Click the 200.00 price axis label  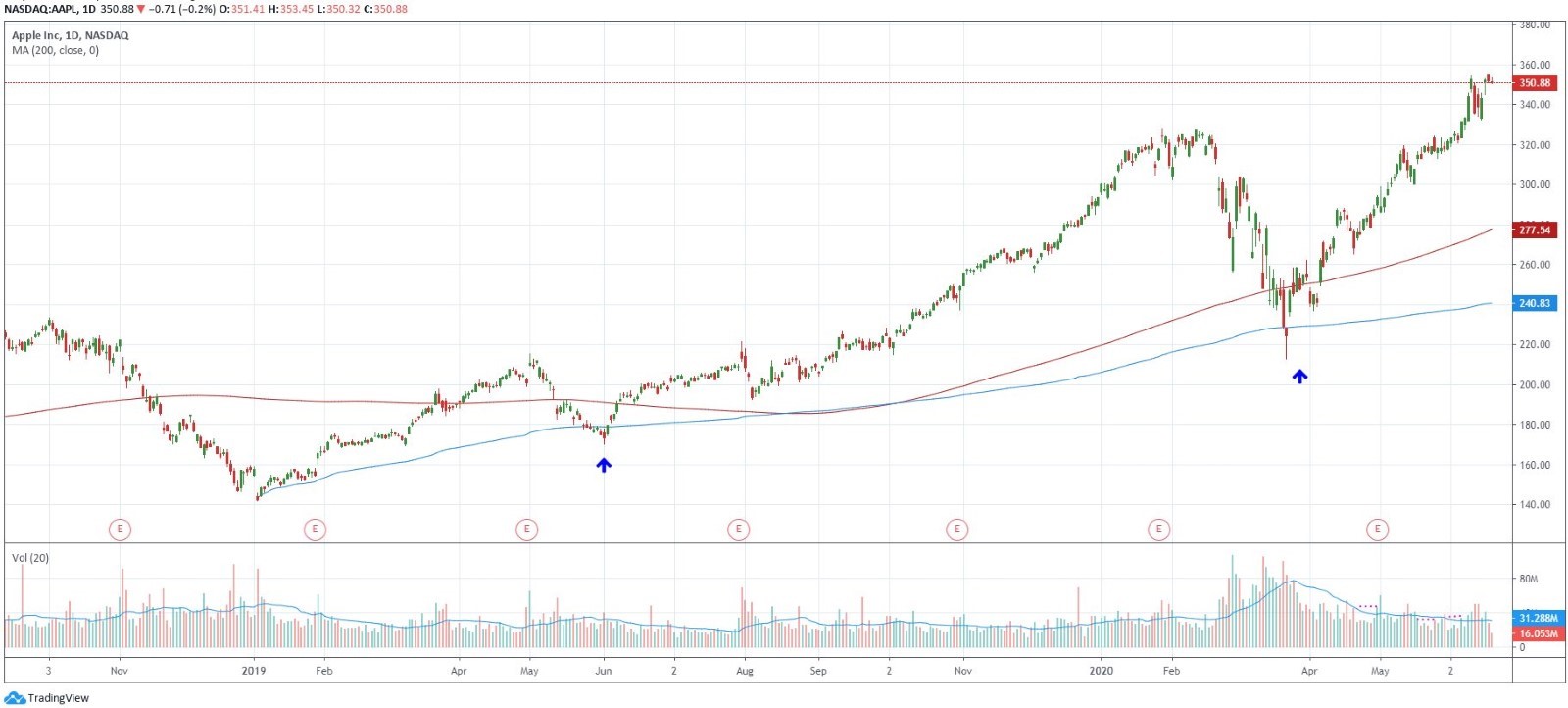point(1535,385)
